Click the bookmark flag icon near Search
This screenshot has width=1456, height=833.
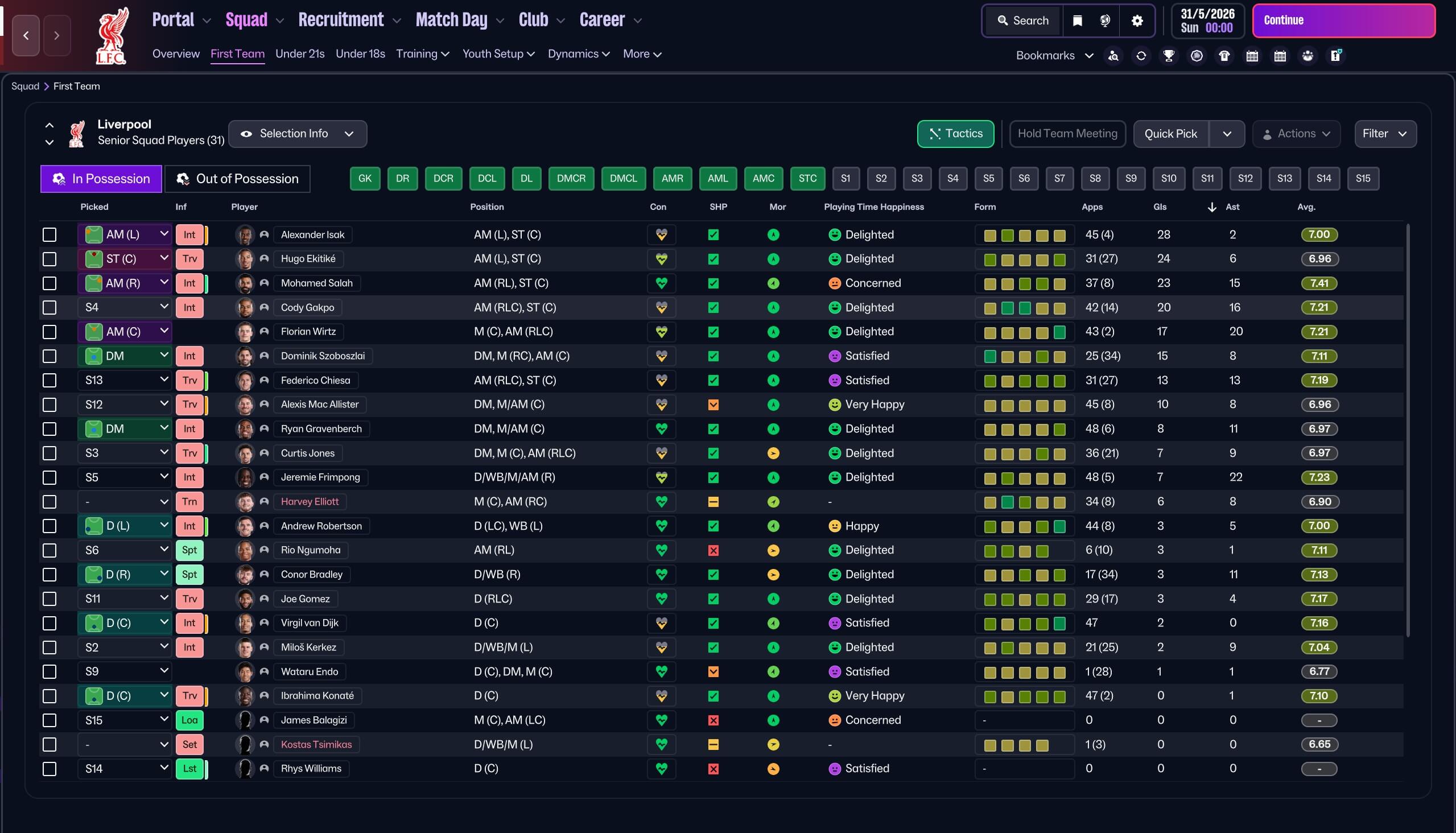point(1077,20)
